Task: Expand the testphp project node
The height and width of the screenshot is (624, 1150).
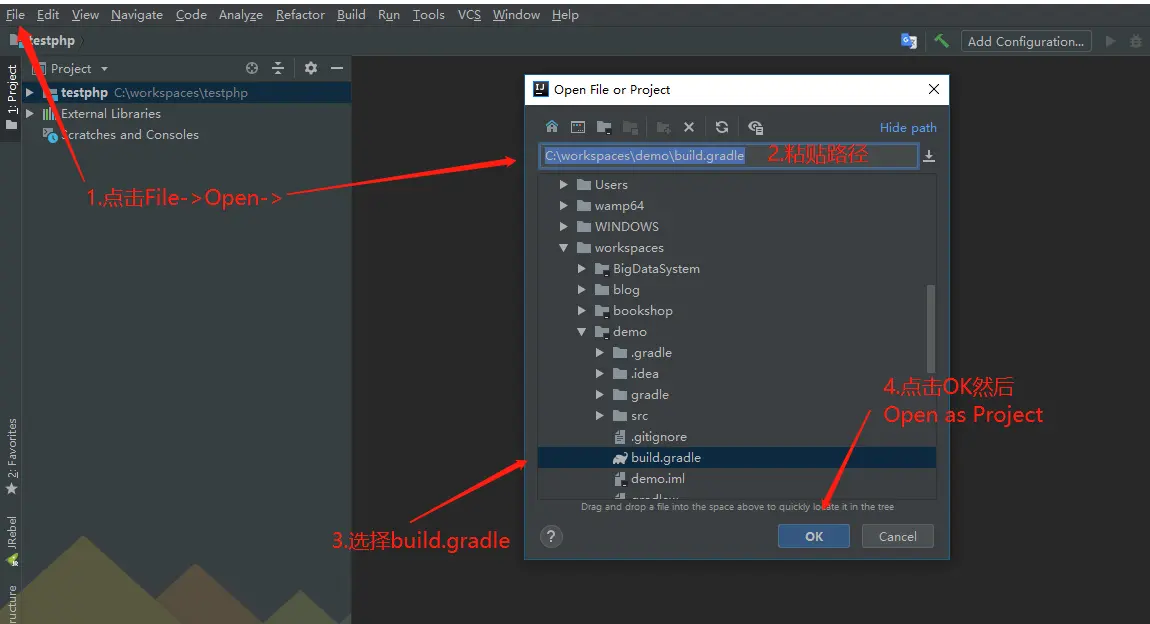Action: (x=29, y=92)
